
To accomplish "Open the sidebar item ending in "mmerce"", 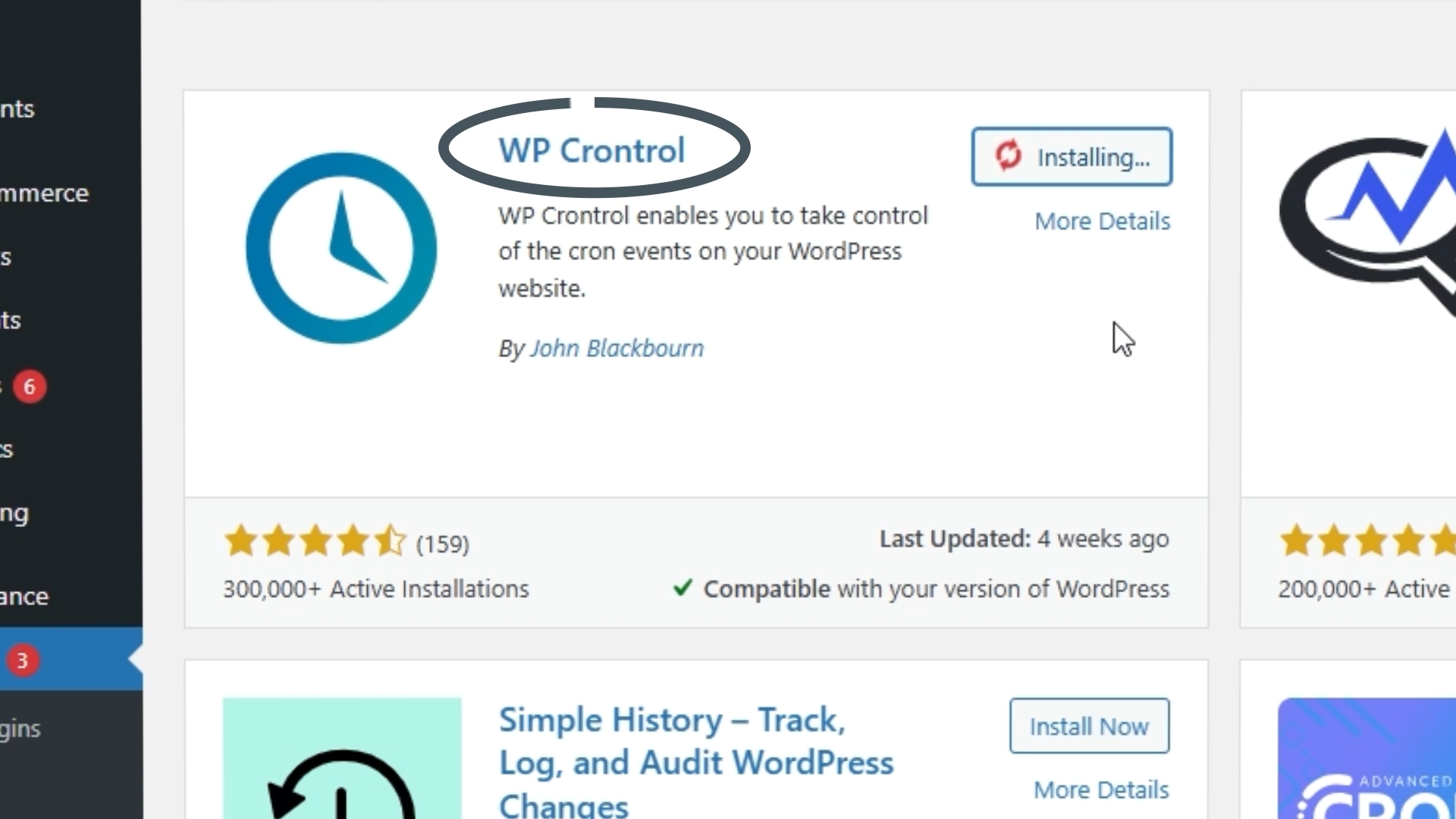I will click(x=44, y=193).
